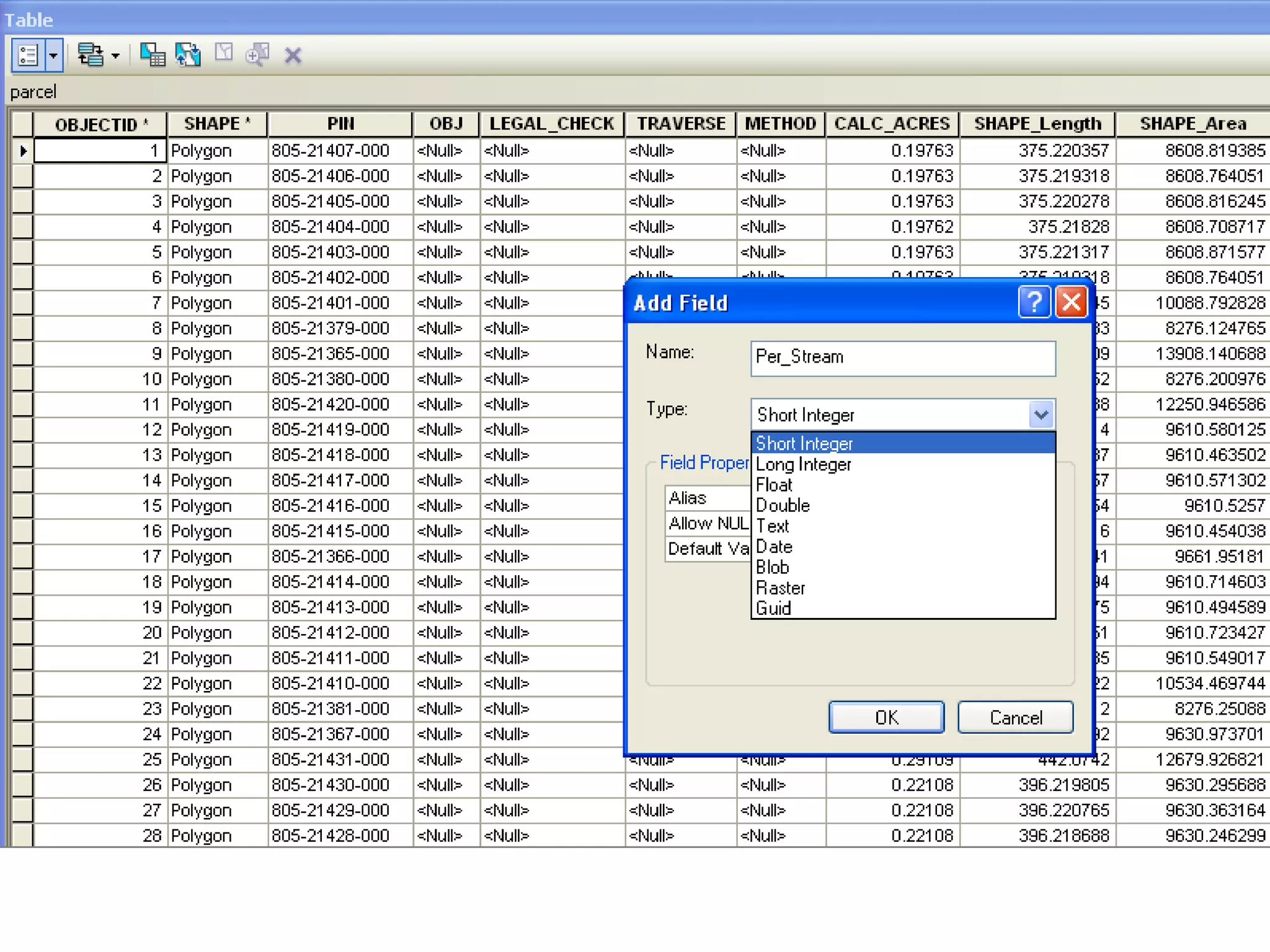This screenshot has width=1270, height=952.
Task: Select the Text field type option
Action: coord(772,526)
